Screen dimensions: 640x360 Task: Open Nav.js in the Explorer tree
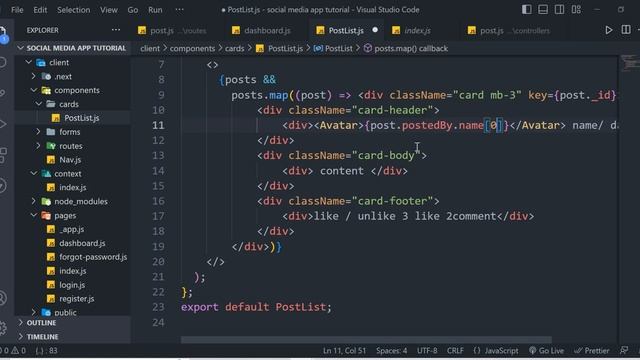73,160
